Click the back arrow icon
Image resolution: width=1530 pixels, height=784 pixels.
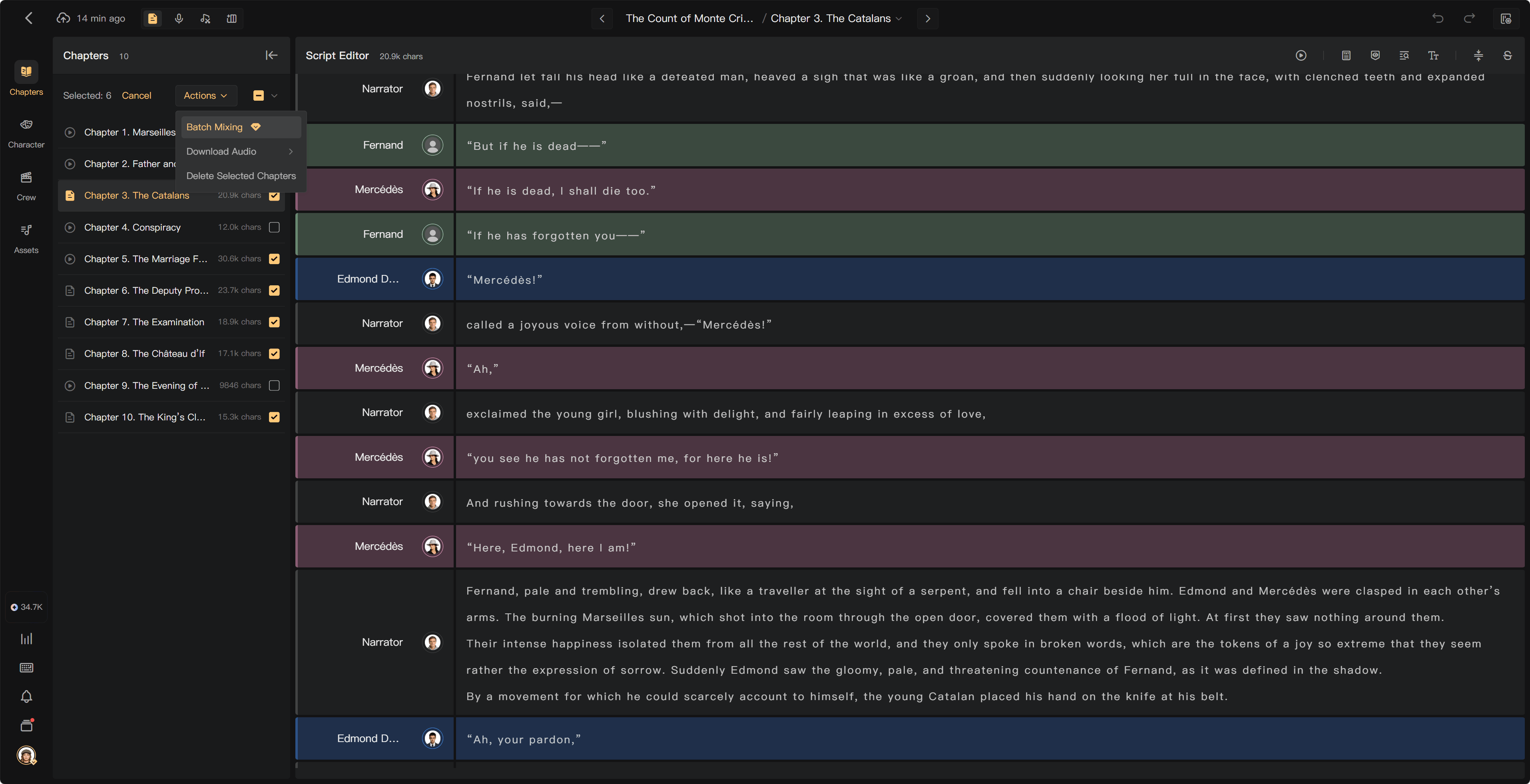coord(28,18)
